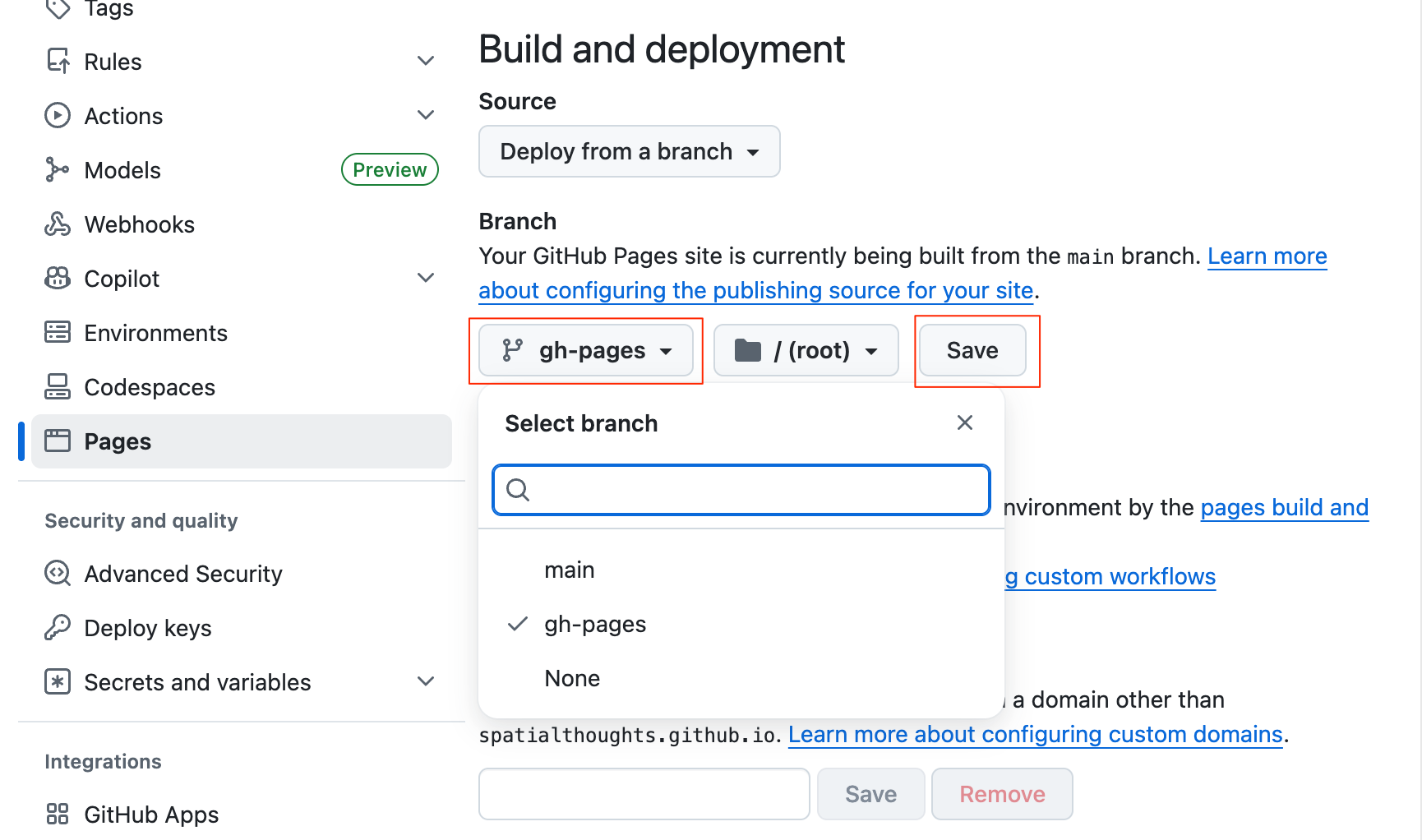Choose the checked gh-pages branch option
Image resolution: width=1422 pixels, height=840 pixels.
pos(595,625)
